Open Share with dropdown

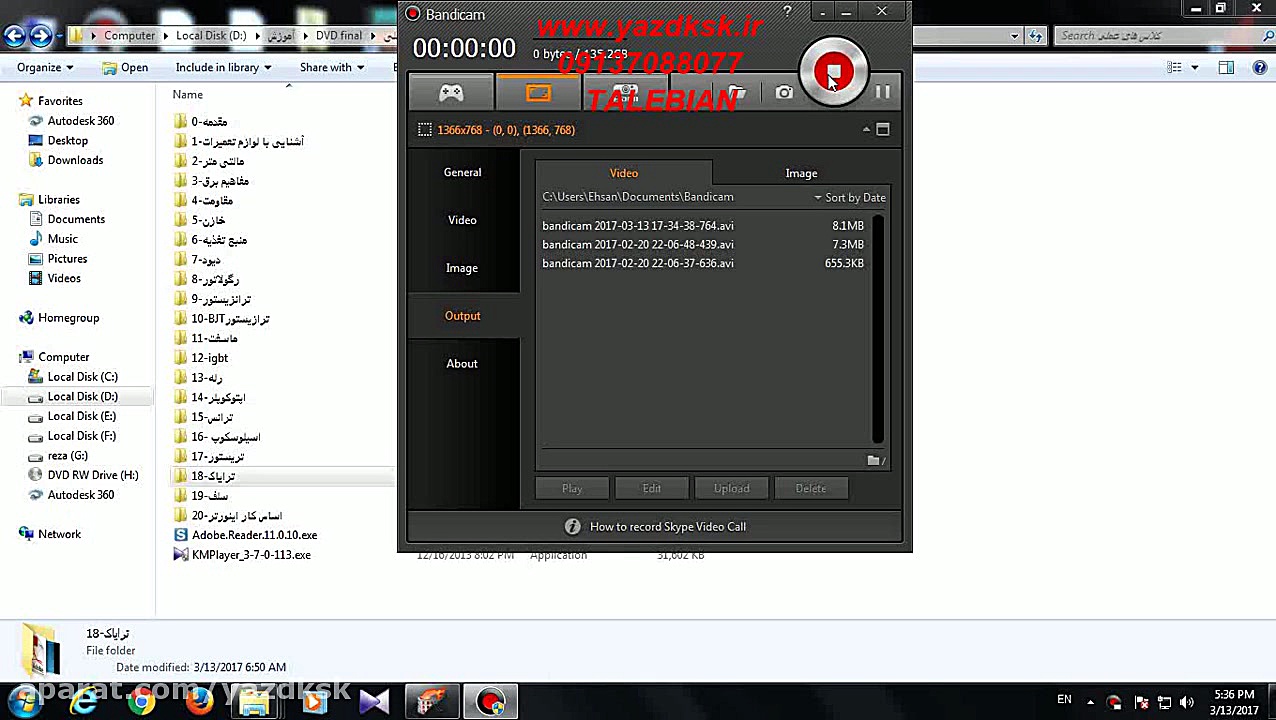point(333,67)
